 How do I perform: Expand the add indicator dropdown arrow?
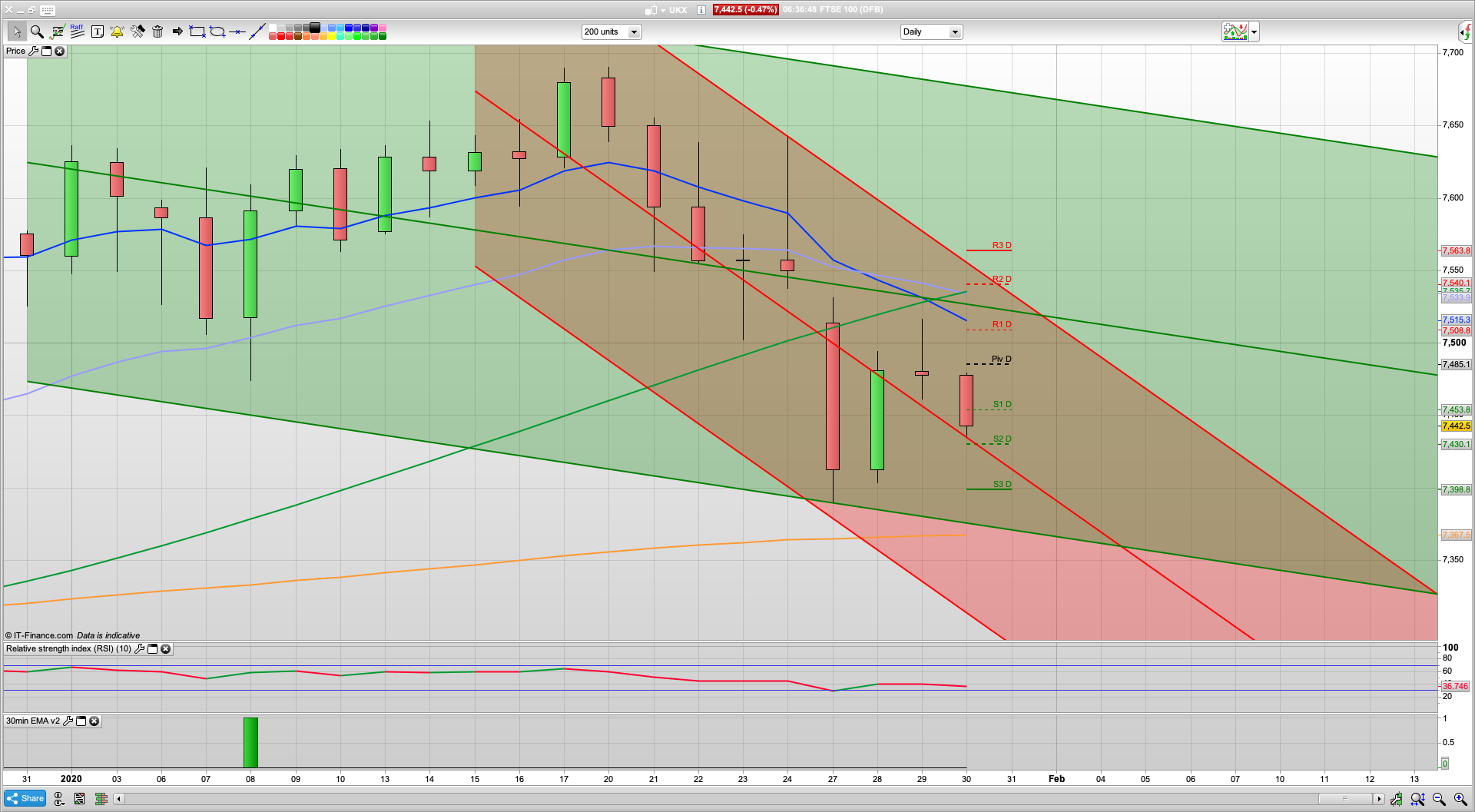click(1254, 32)
